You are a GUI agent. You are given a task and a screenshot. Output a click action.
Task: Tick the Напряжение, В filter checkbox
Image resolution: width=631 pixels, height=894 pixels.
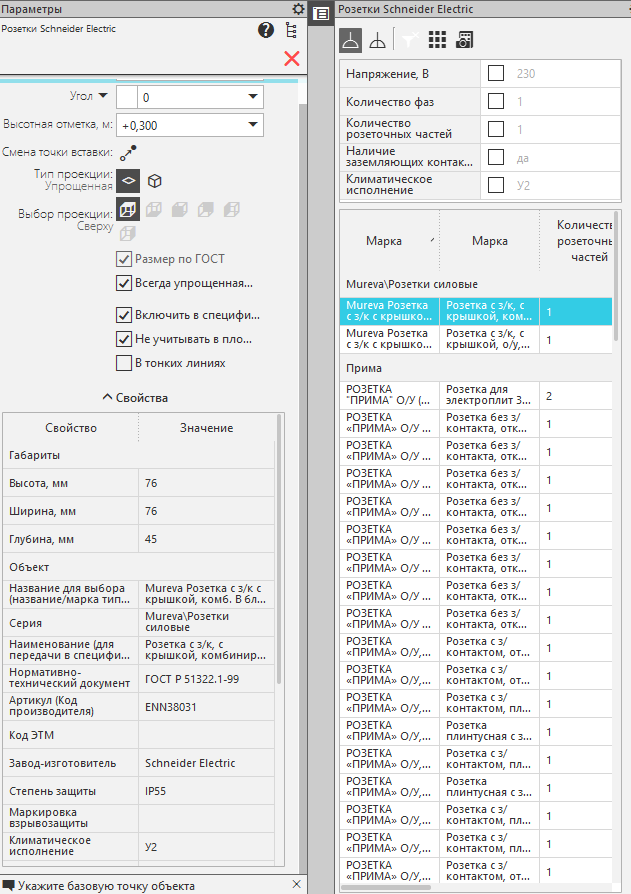pos(495,73)
